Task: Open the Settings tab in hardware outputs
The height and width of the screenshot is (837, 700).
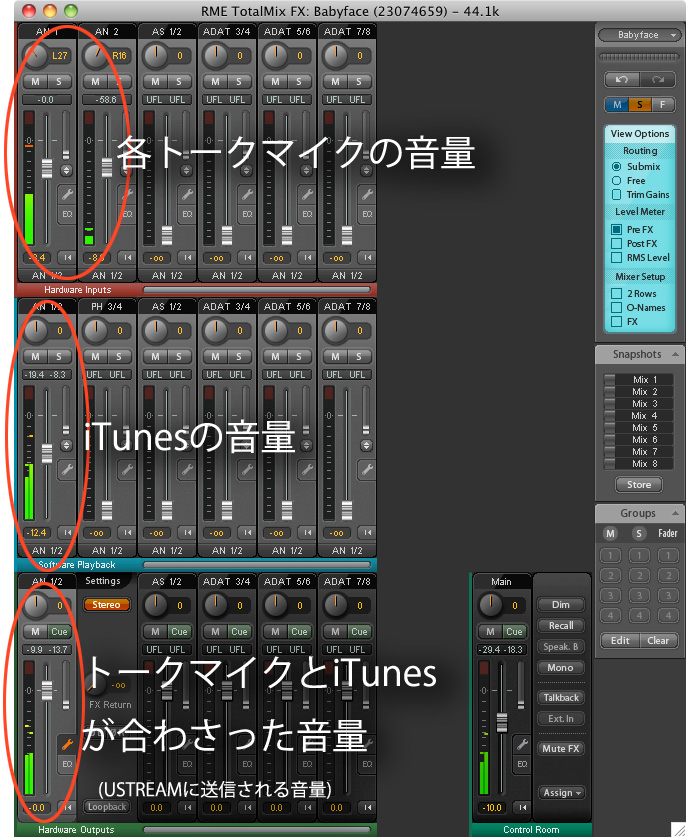Action: pyautogui.click(x=103, y=581)
